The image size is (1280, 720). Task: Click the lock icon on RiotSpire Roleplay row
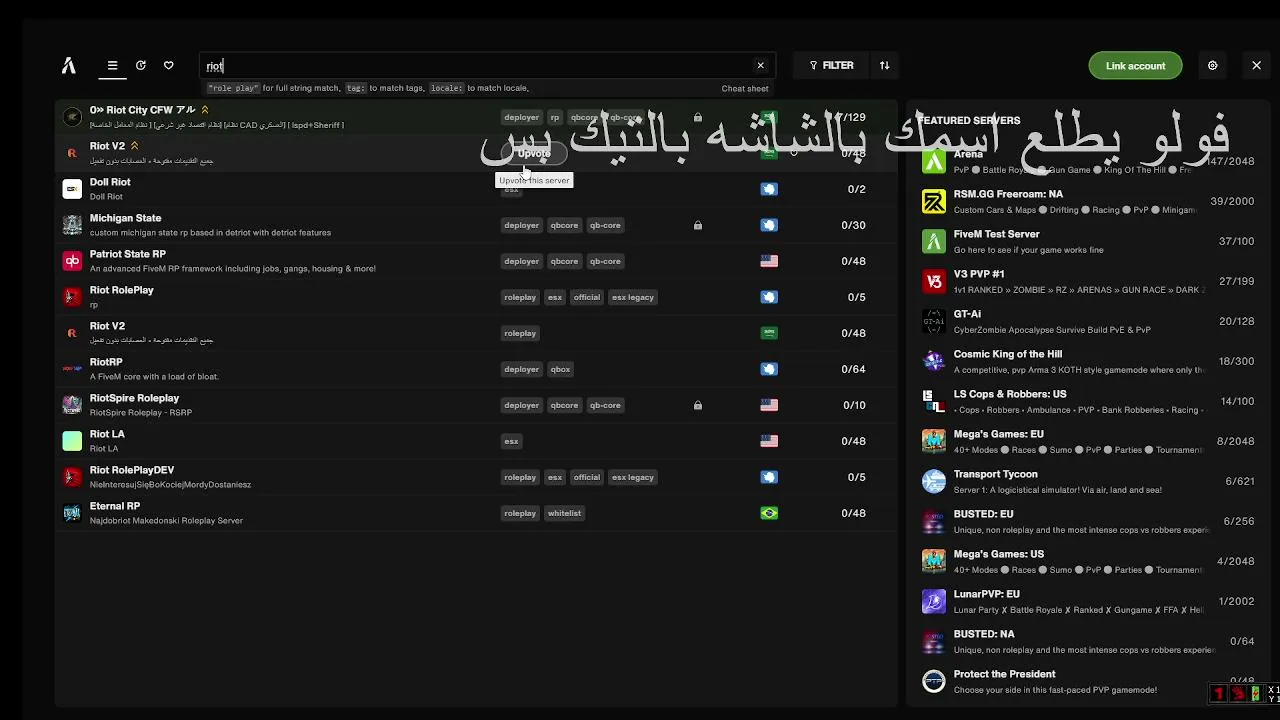point(698,405)
